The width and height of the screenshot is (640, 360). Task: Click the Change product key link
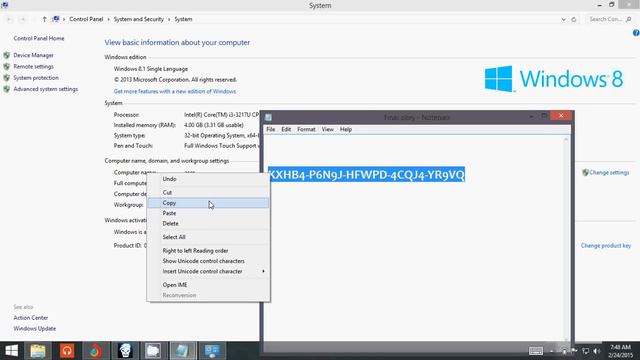(x=606, y=246)
